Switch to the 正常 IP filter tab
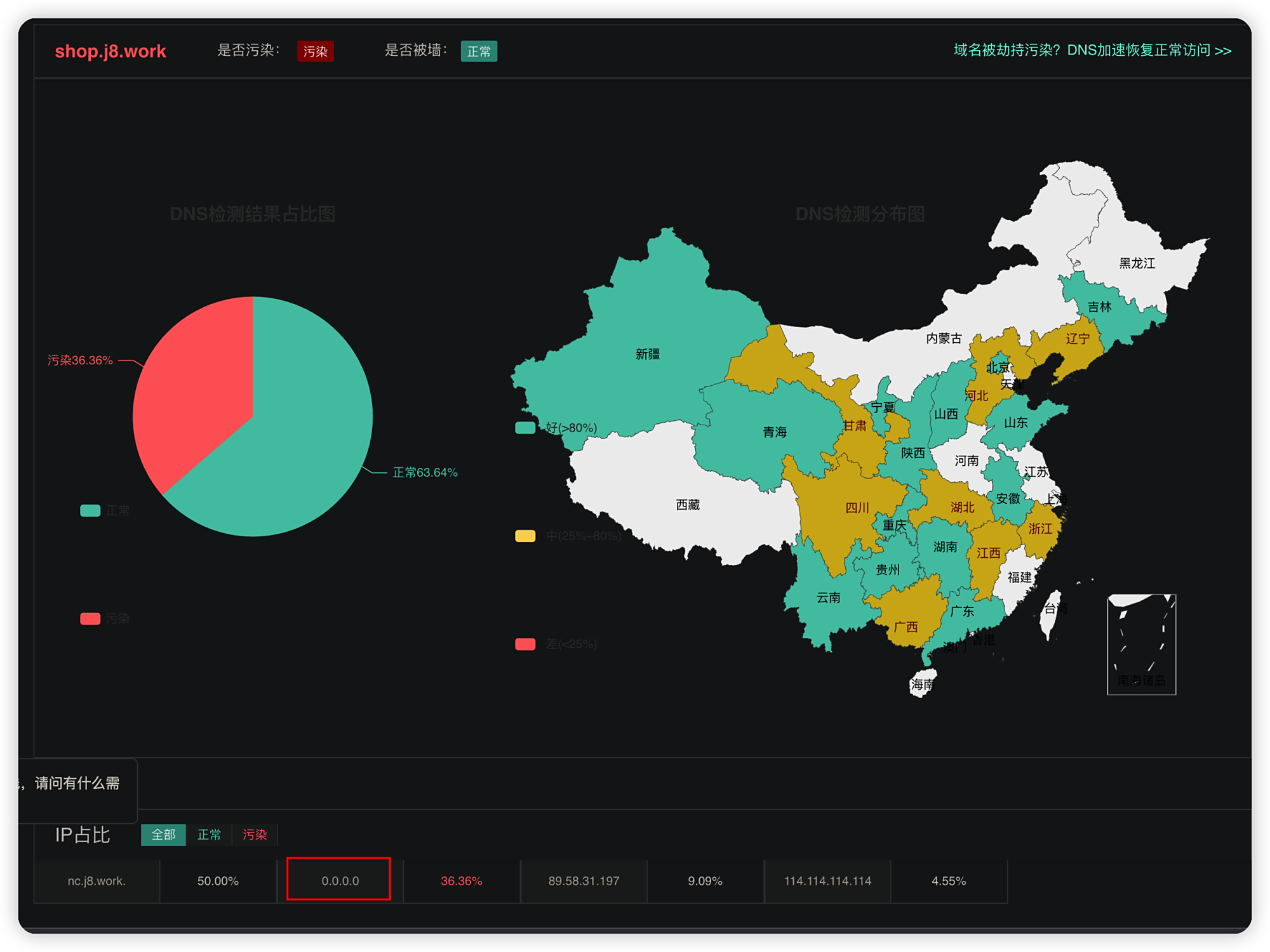This screenshot has width=1270, height=952. coord(209,835)
